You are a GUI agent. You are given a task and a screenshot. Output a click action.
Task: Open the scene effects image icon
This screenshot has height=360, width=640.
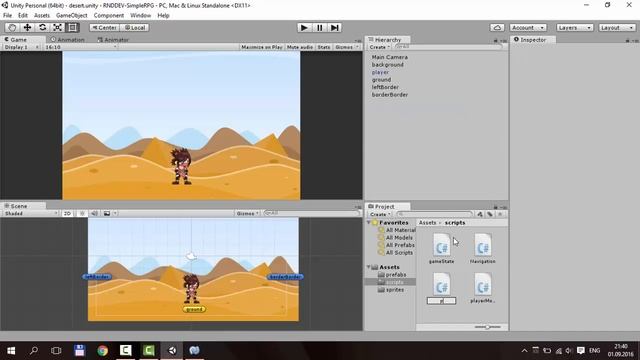[107, 213]
